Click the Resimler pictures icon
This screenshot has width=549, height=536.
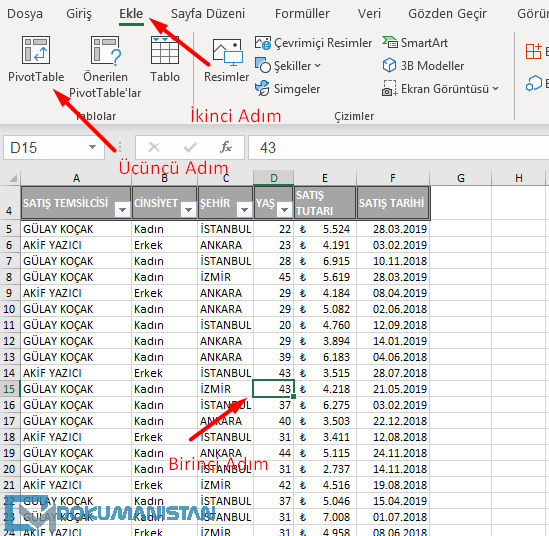[x=227, y=53]
